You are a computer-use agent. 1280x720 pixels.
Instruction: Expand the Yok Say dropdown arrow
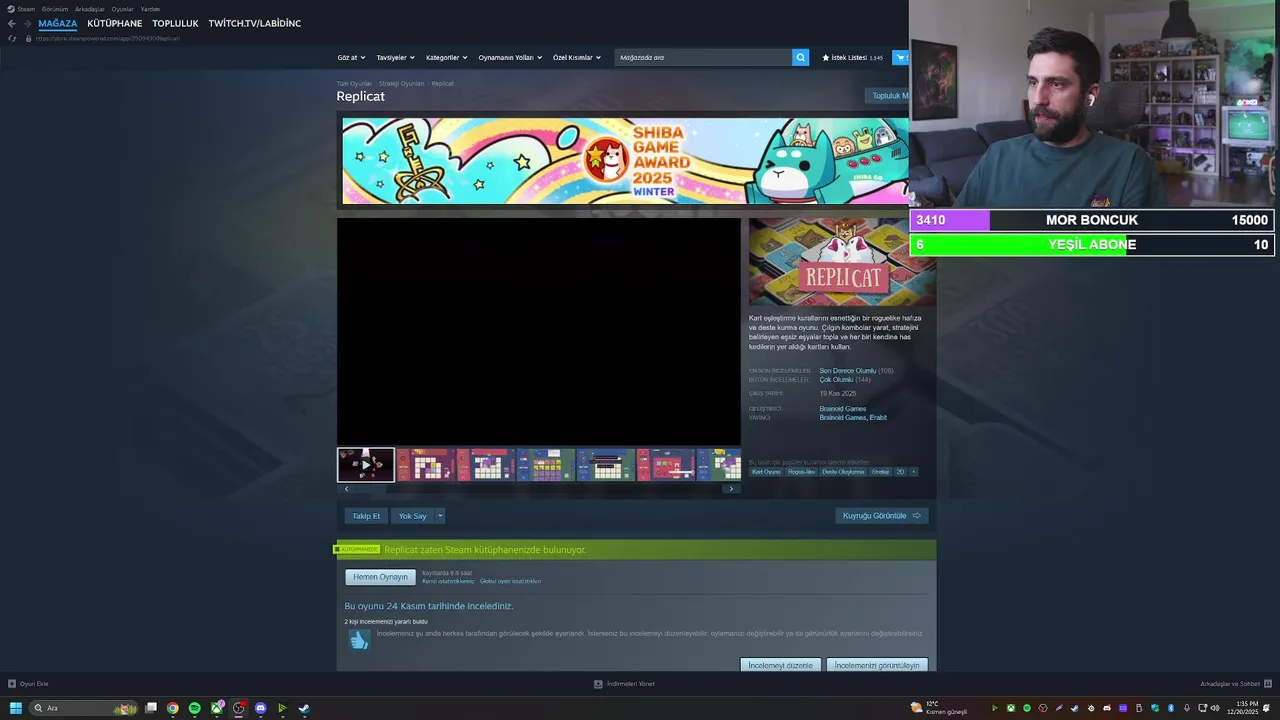tap(440, 516)
